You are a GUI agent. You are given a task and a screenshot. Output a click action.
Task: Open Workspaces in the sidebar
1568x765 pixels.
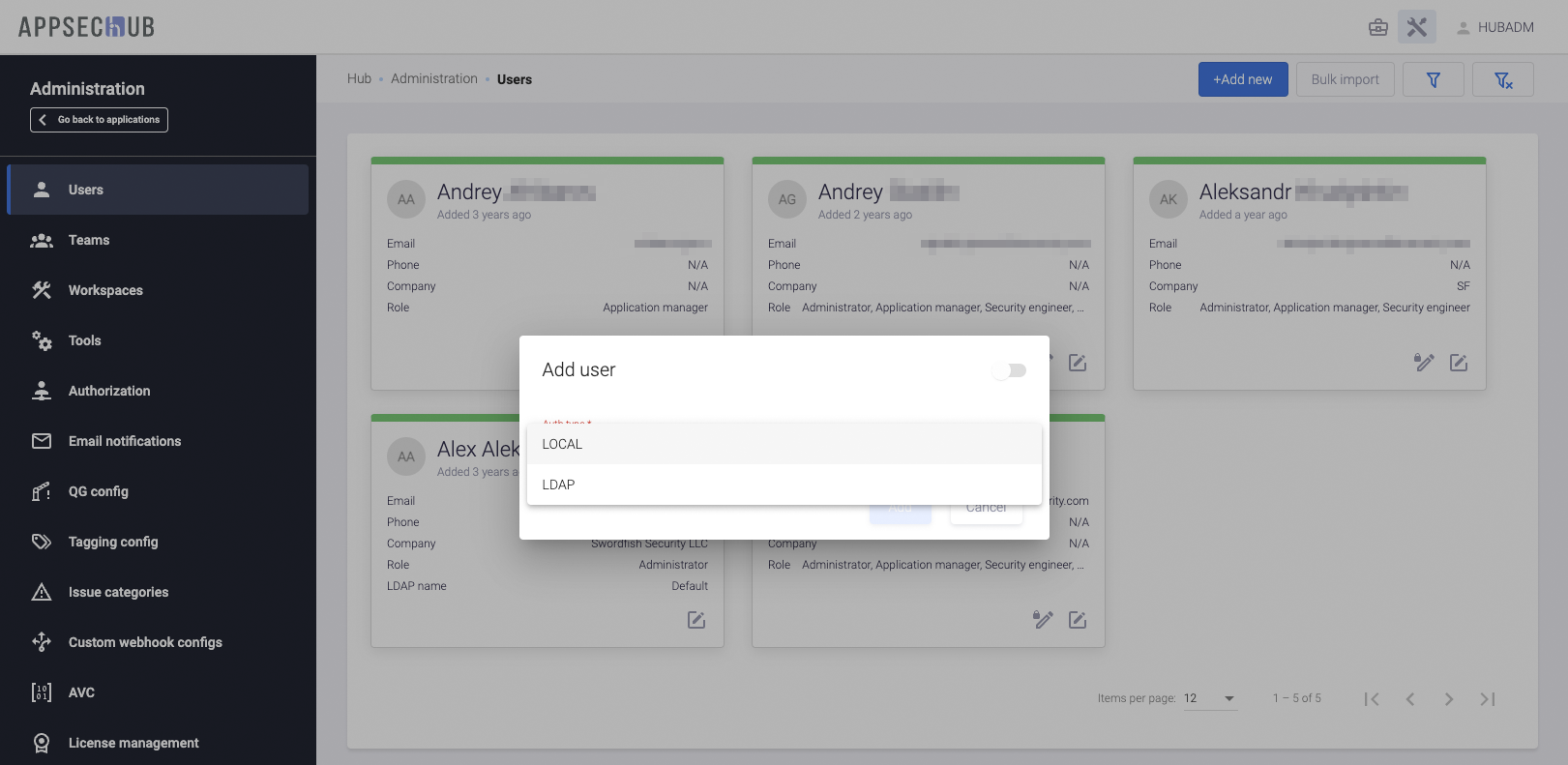(105, 290)
